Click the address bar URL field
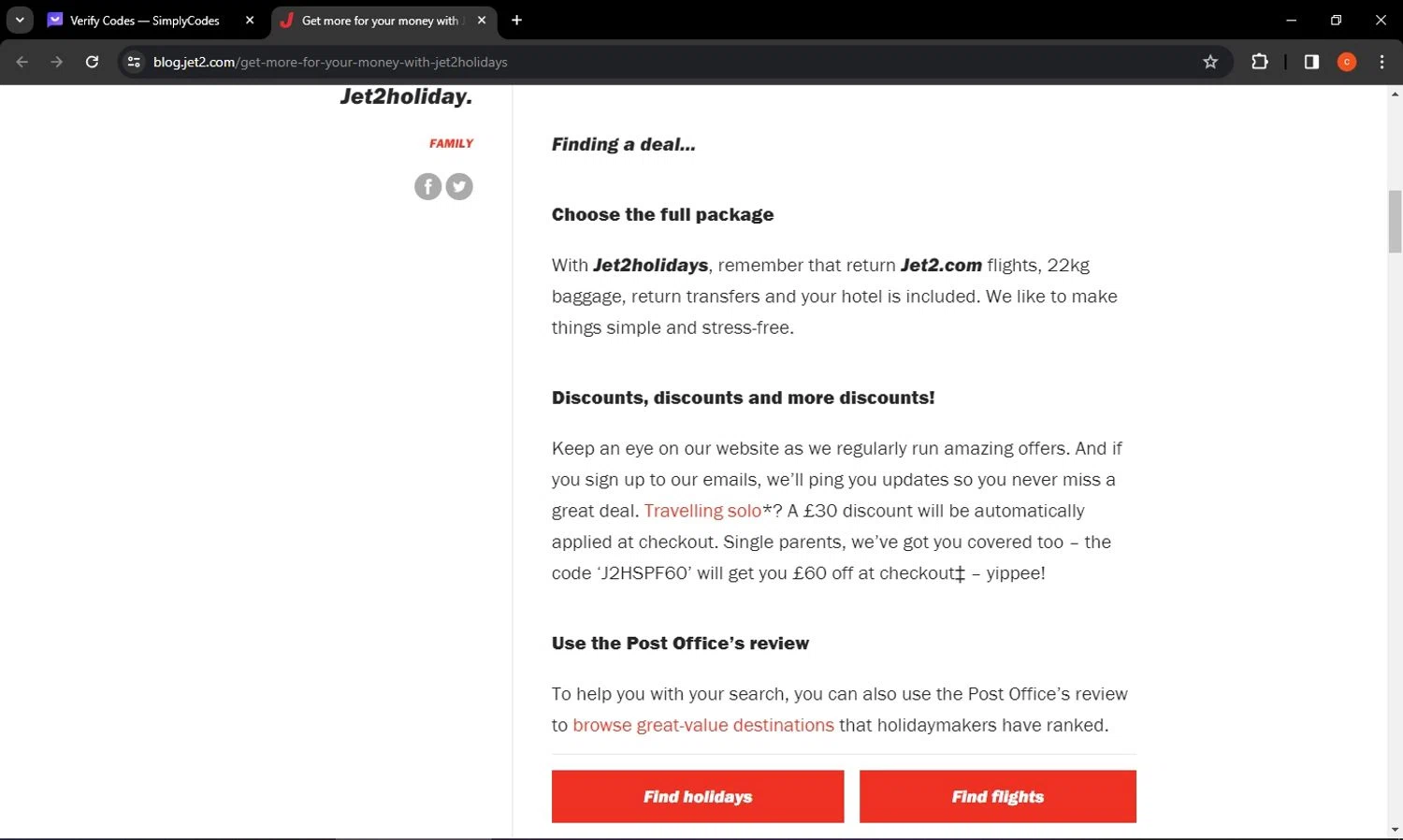 coord(655,62)
